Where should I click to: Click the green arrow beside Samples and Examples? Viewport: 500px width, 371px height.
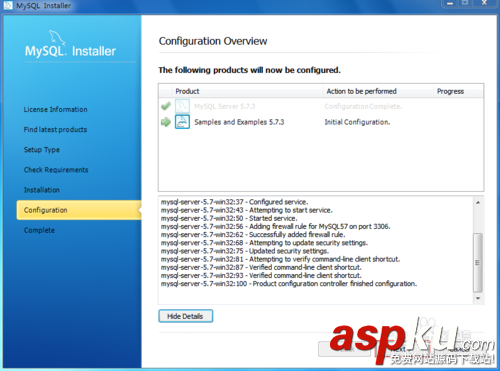click(166, 122)
